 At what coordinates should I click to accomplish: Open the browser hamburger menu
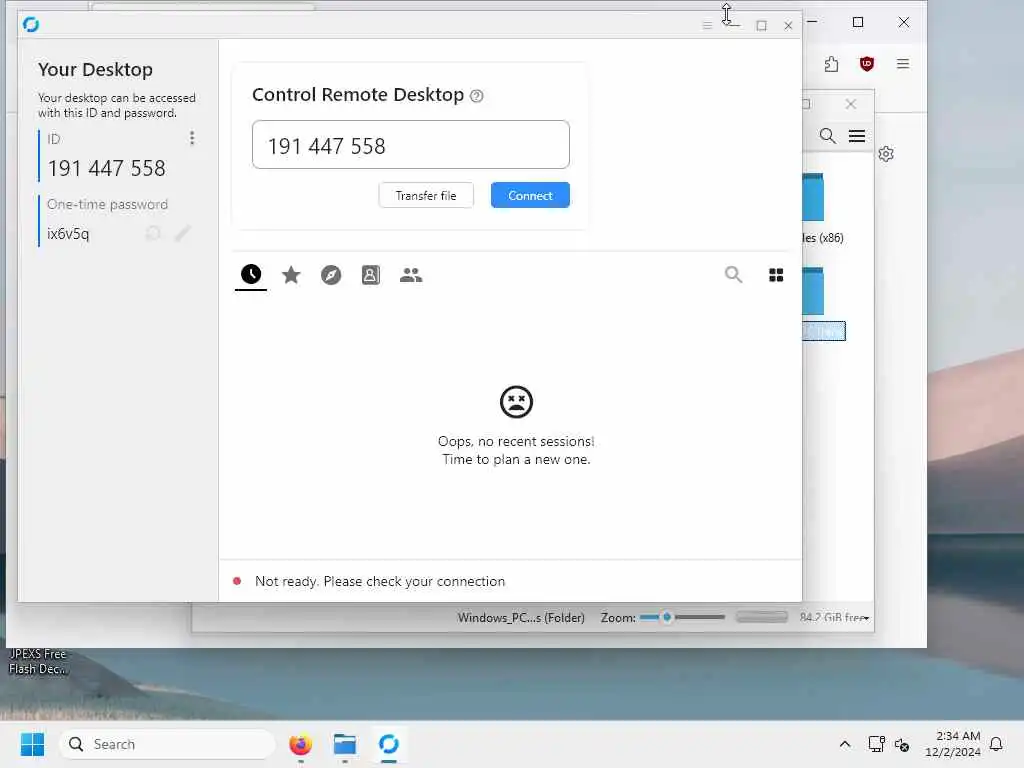pyautogui.click(x=903, y=64)
